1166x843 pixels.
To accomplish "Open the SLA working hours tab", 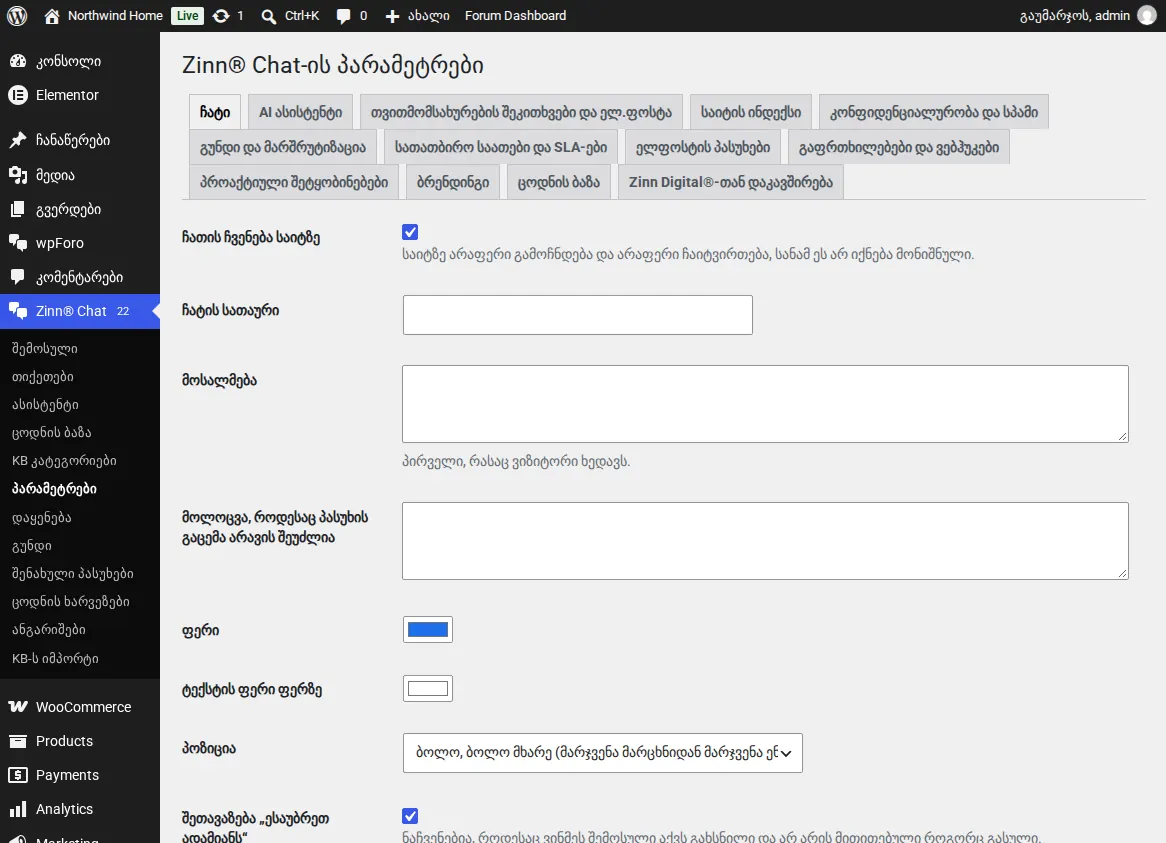I will (500, 147).
